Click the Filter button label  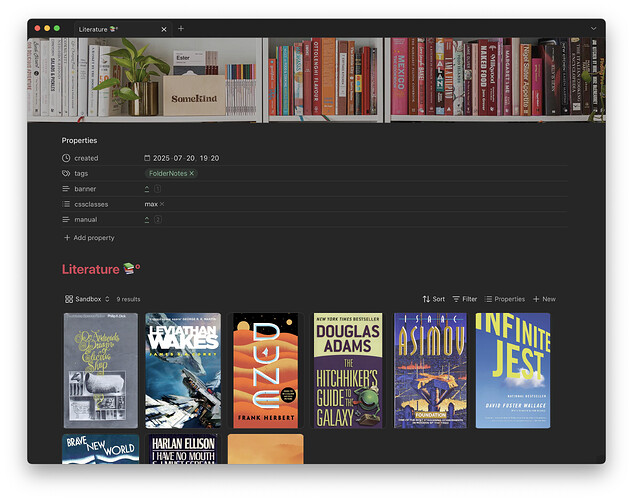470,299
